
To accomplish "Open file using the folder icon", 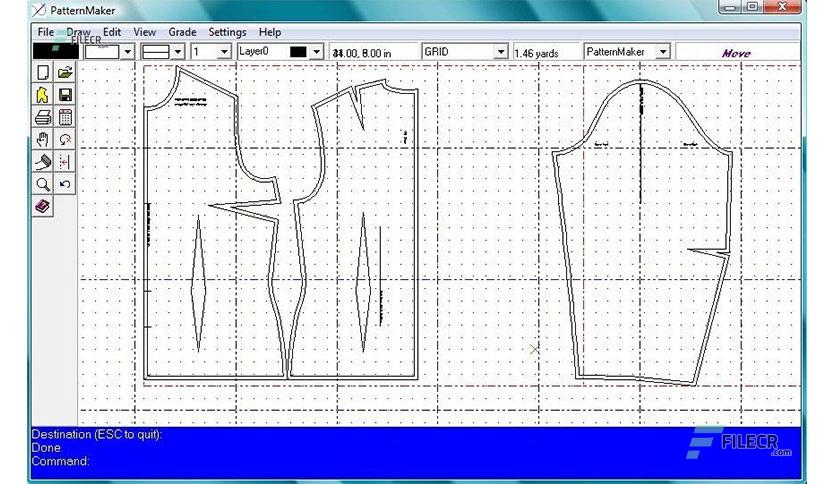I will 65,72.
